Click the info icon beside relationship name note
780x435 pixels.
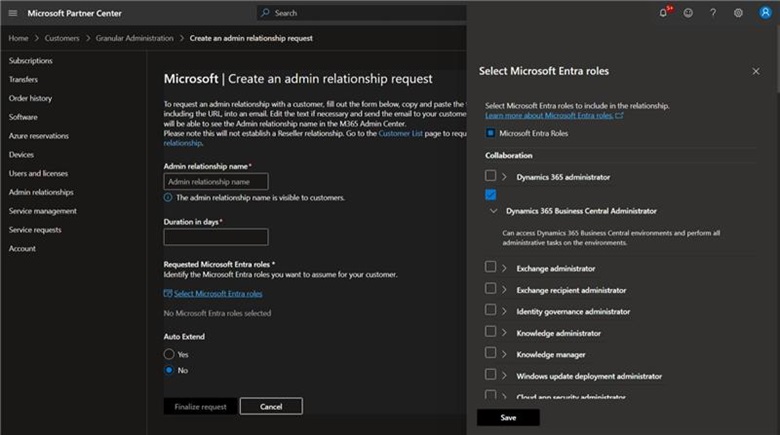click(x=168, y=198)
